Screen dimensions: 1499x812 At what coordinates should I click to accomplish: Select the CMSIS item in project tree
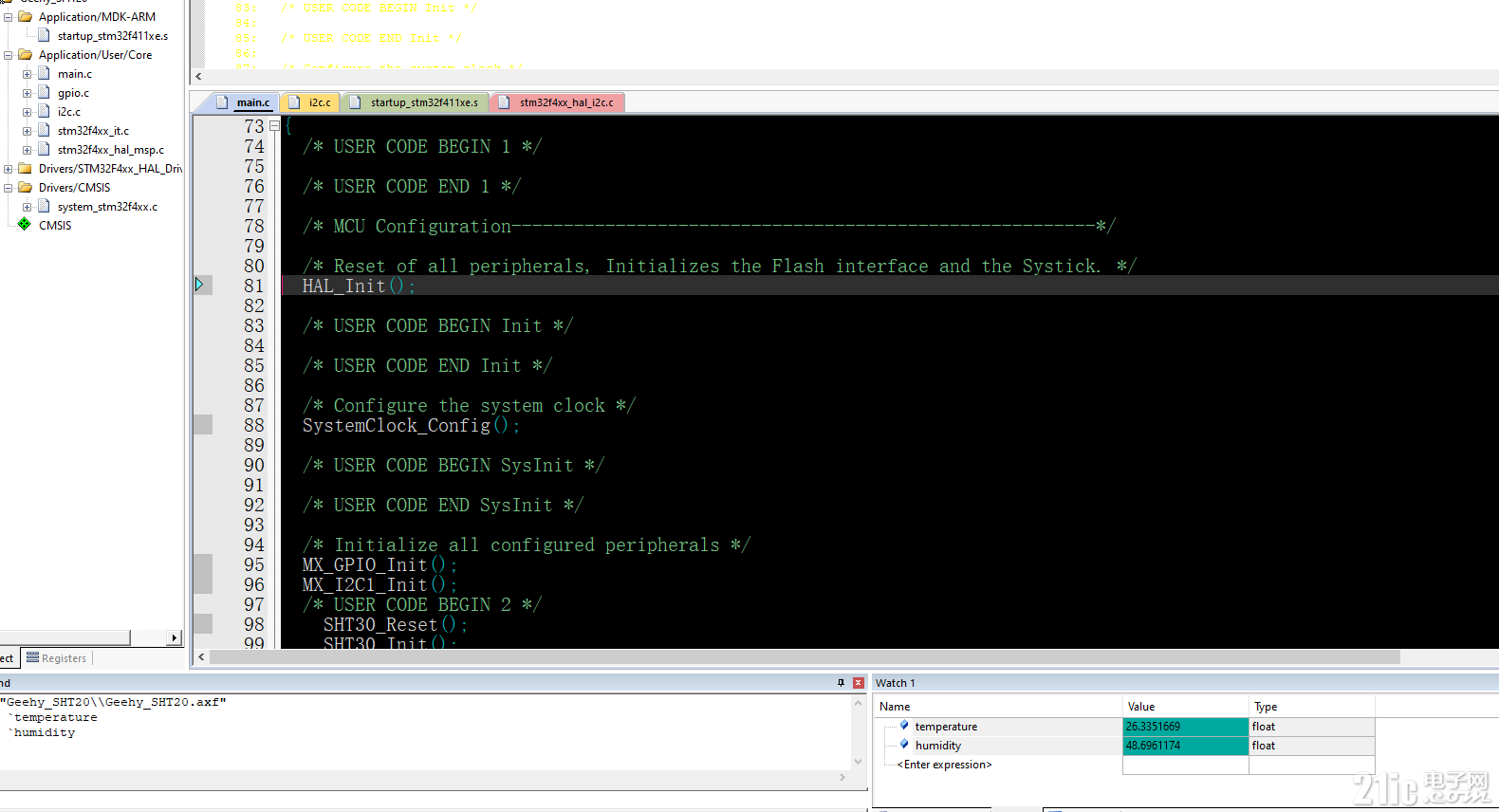pos(55,226)
